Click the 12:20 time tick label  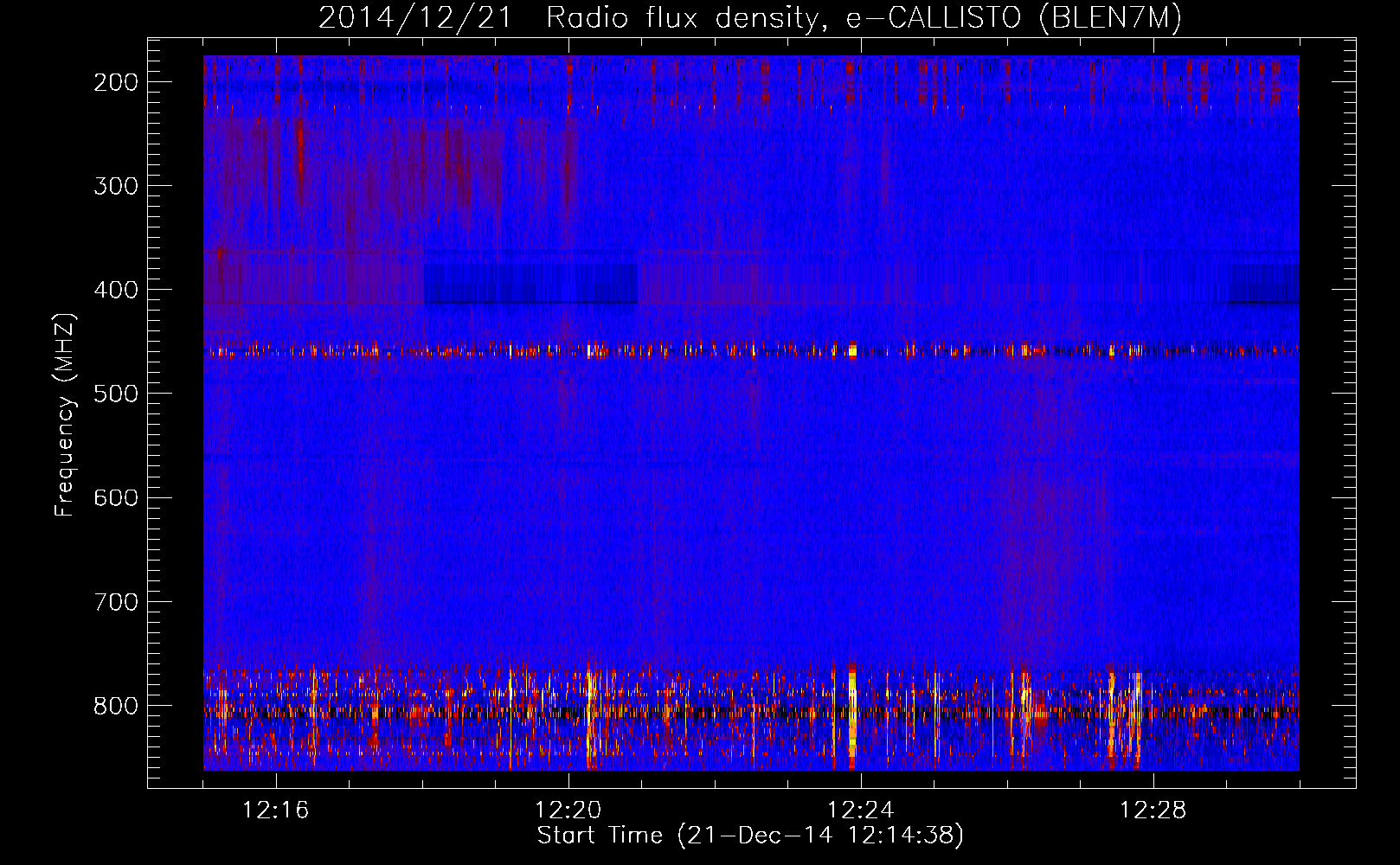568,811
